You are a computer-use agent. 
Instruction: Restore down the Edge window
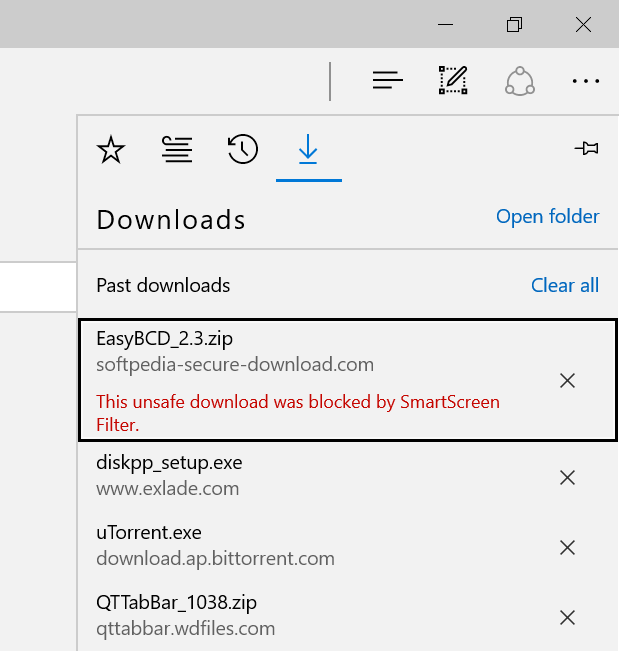pos(514,24)
